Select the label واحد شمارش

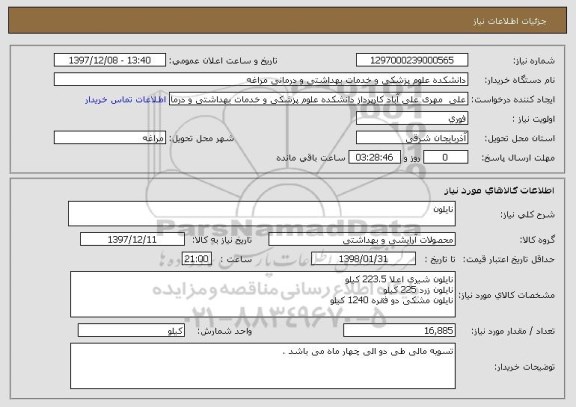click(224, 331)
